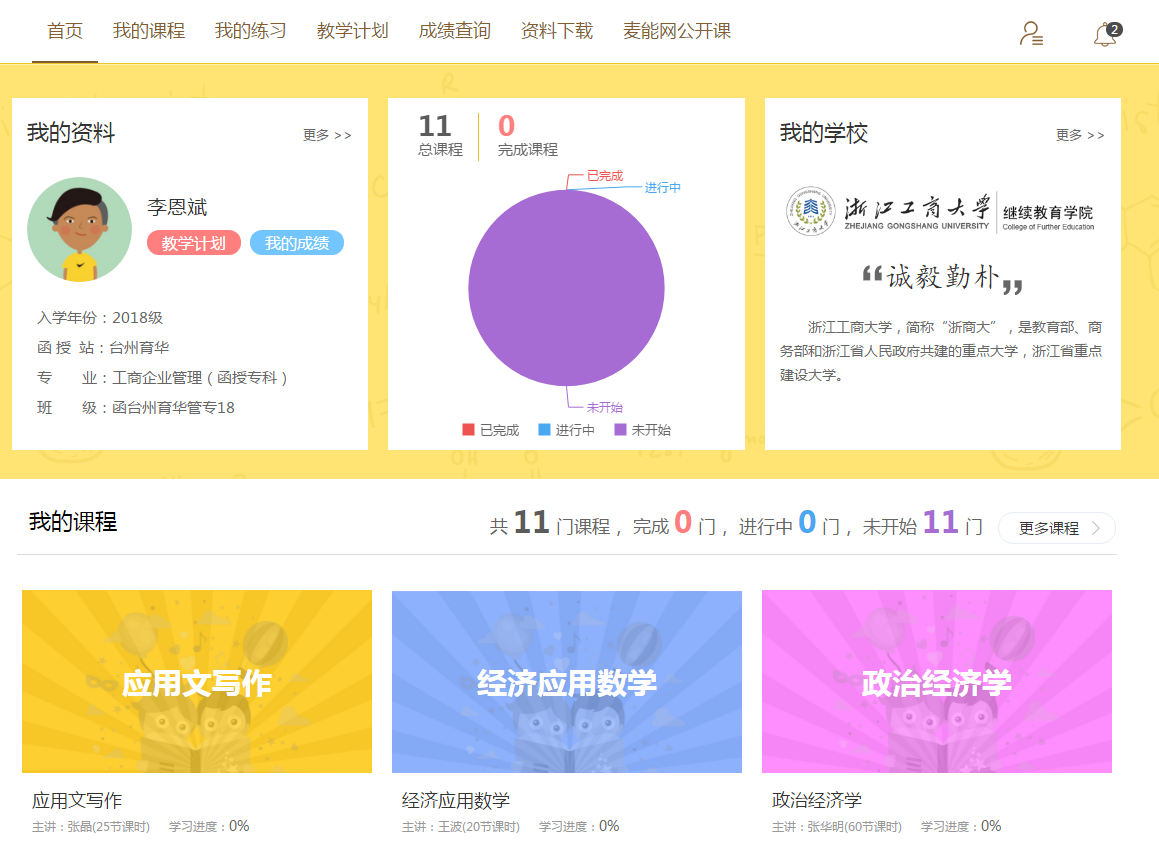
Task: Click the pink 教学计划 button
Action: [x=194, y=243]
